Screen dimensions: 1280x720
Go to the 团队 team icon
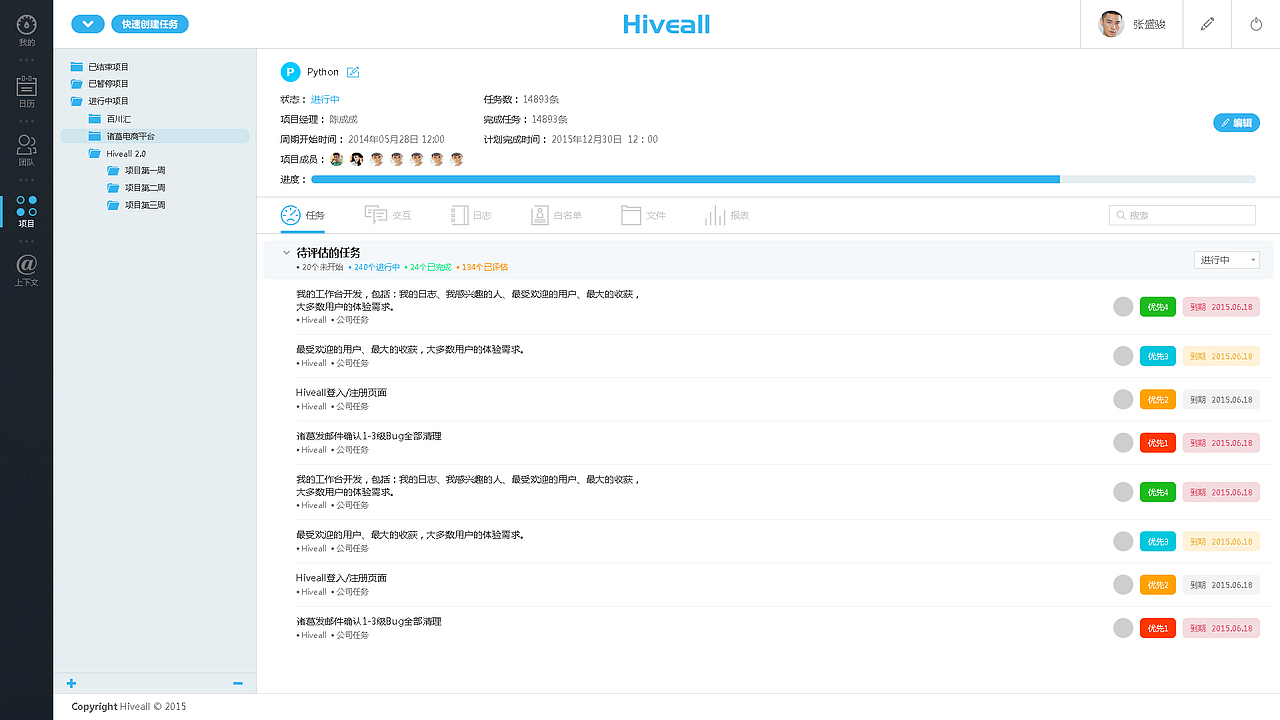[x=27, y=146]
